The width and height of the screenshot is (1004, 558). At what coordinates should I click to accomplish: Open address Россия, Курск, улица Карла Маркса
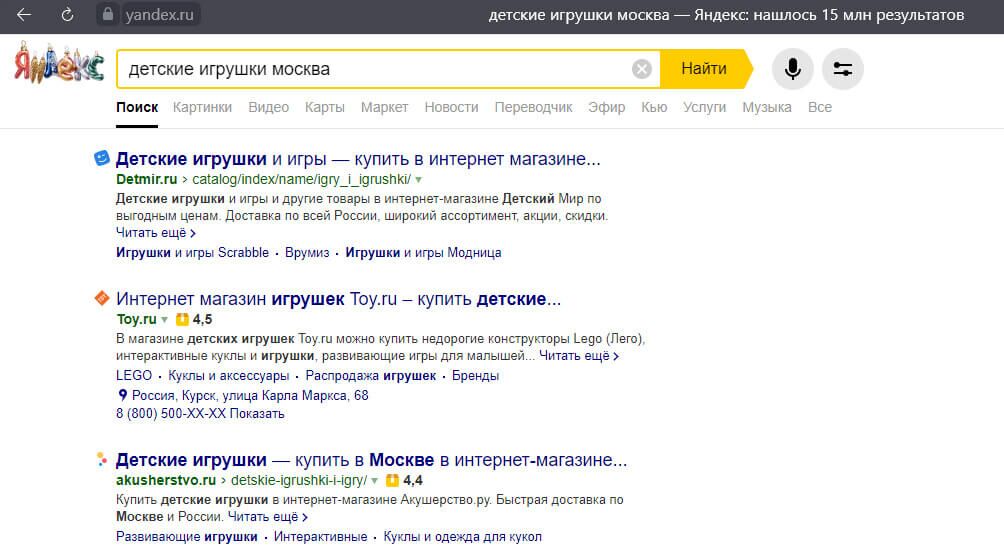click(250, 395)
